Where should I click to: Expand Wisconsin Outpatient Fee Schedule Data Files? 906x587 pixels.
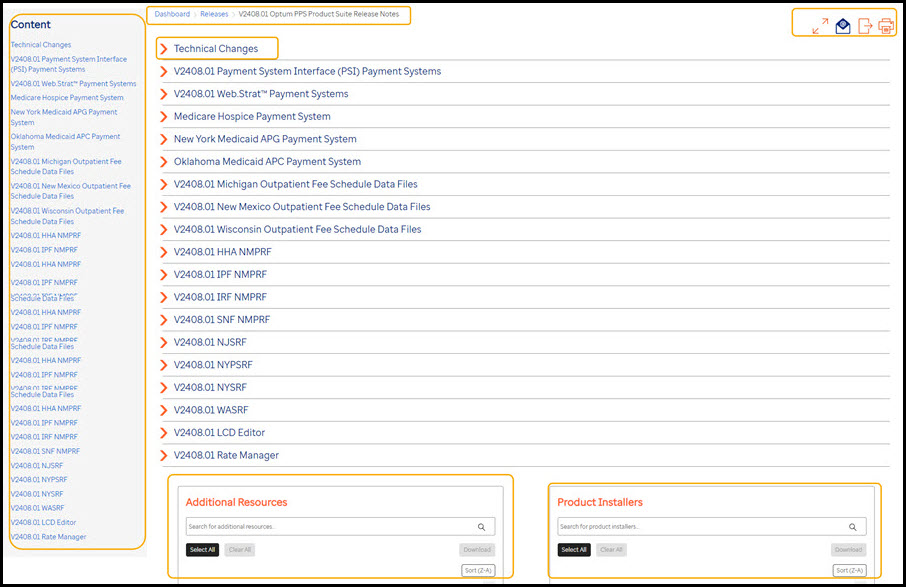tap(525, 229)
